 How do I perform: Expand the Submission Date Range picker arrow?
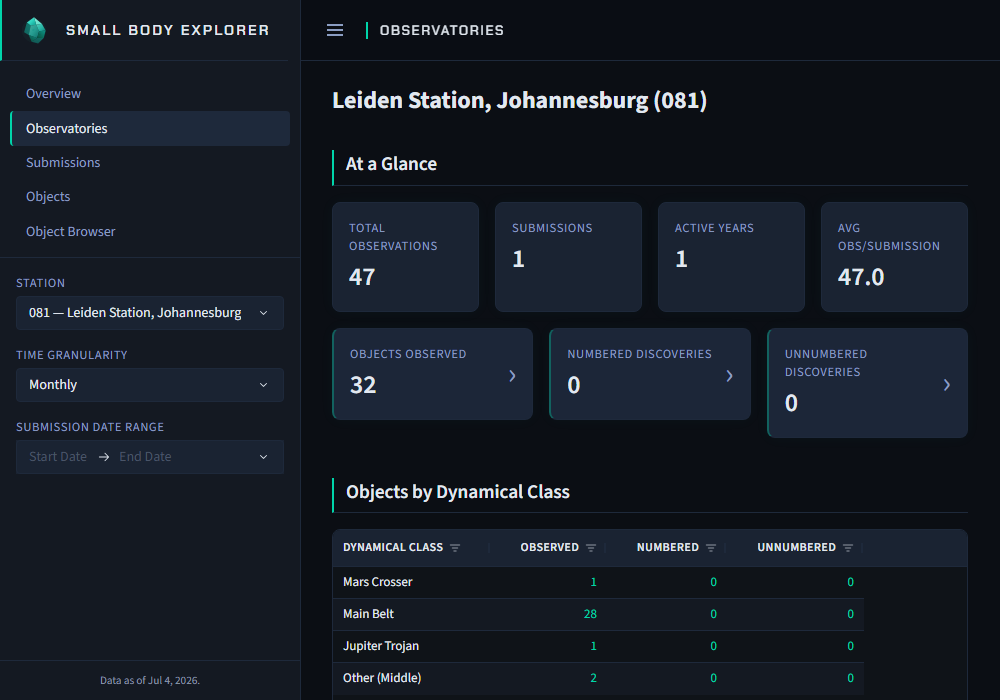(x=263, y=456)
